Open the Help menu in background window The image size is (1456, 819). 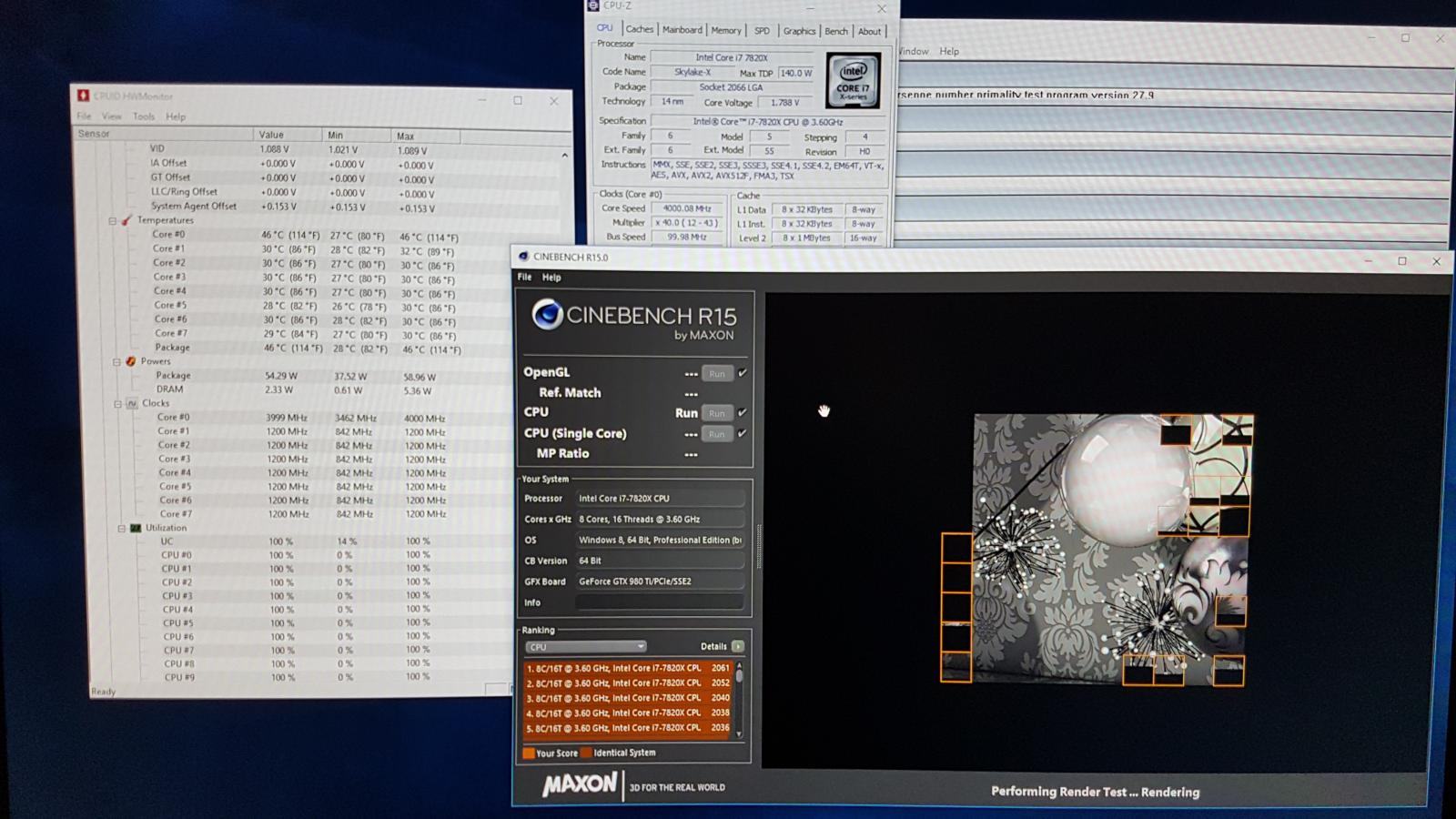pyautogui.click(x=949, y=51)
